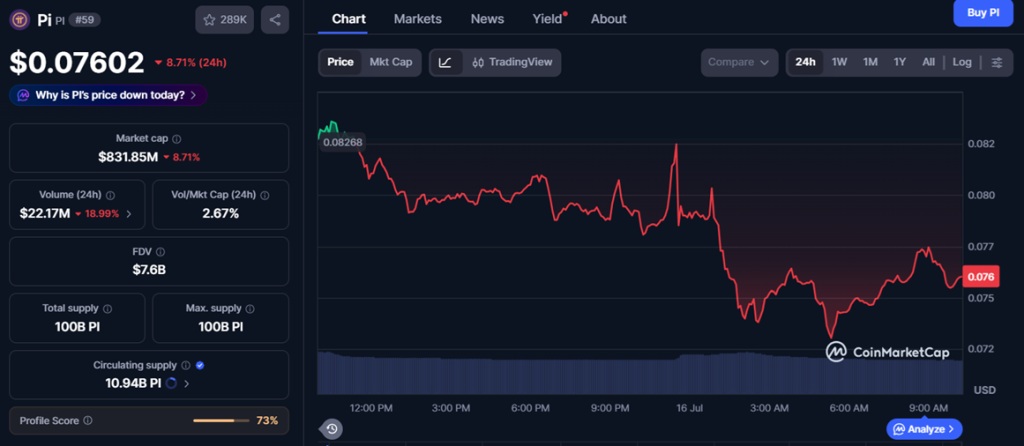Open the share icon button

point(275,20)
